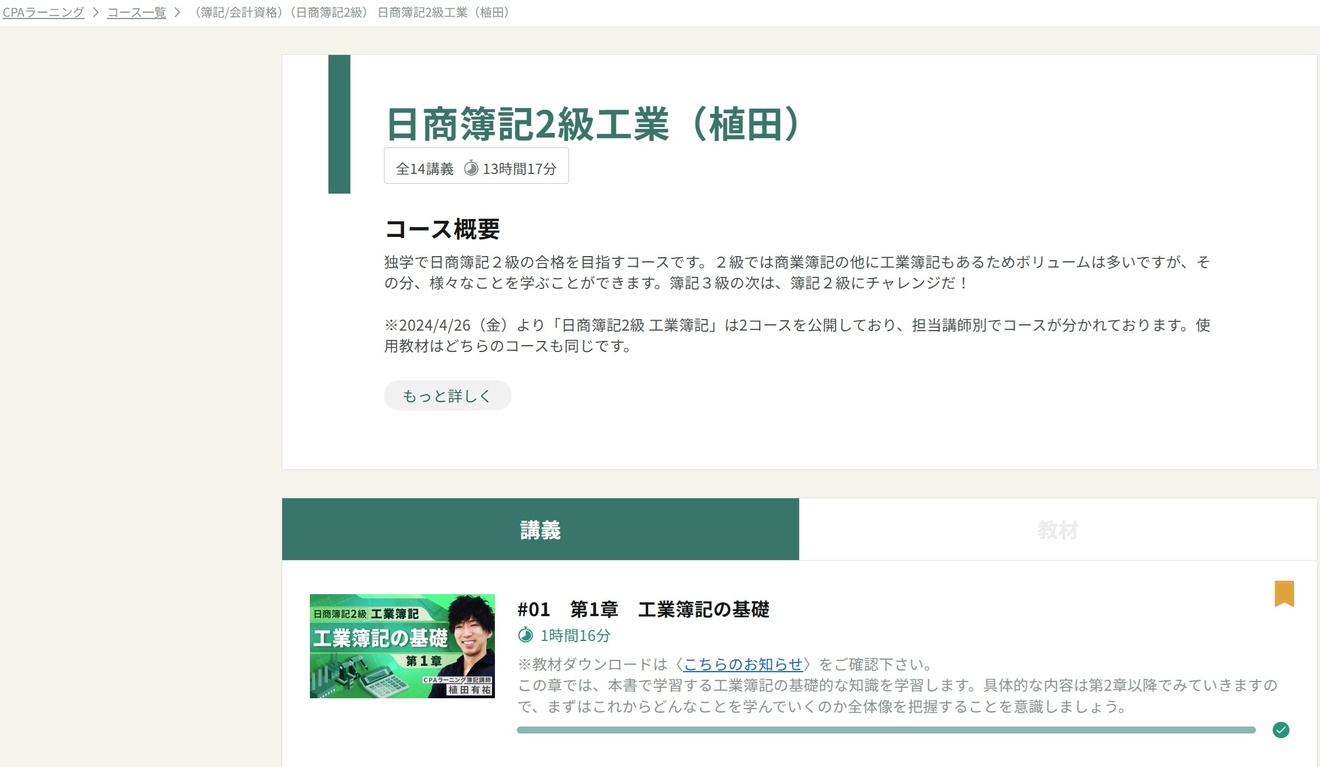Open the こちらのお知らせ link
Image resolution: width=1320 pixels, height=767 pixels.
743,664
